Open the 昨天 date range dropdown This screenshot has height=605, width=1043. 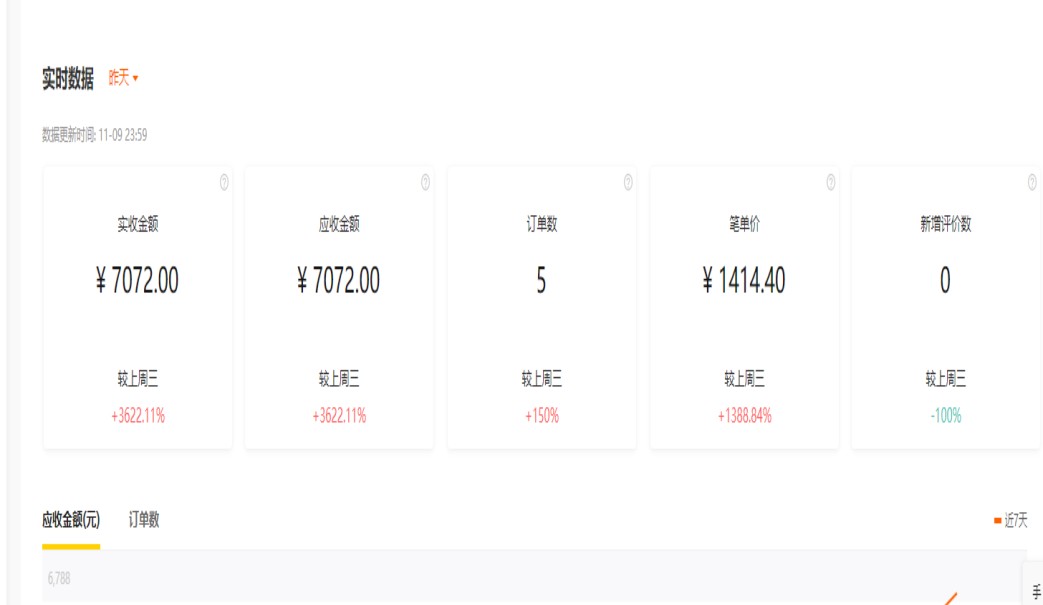tap(123, 78)
